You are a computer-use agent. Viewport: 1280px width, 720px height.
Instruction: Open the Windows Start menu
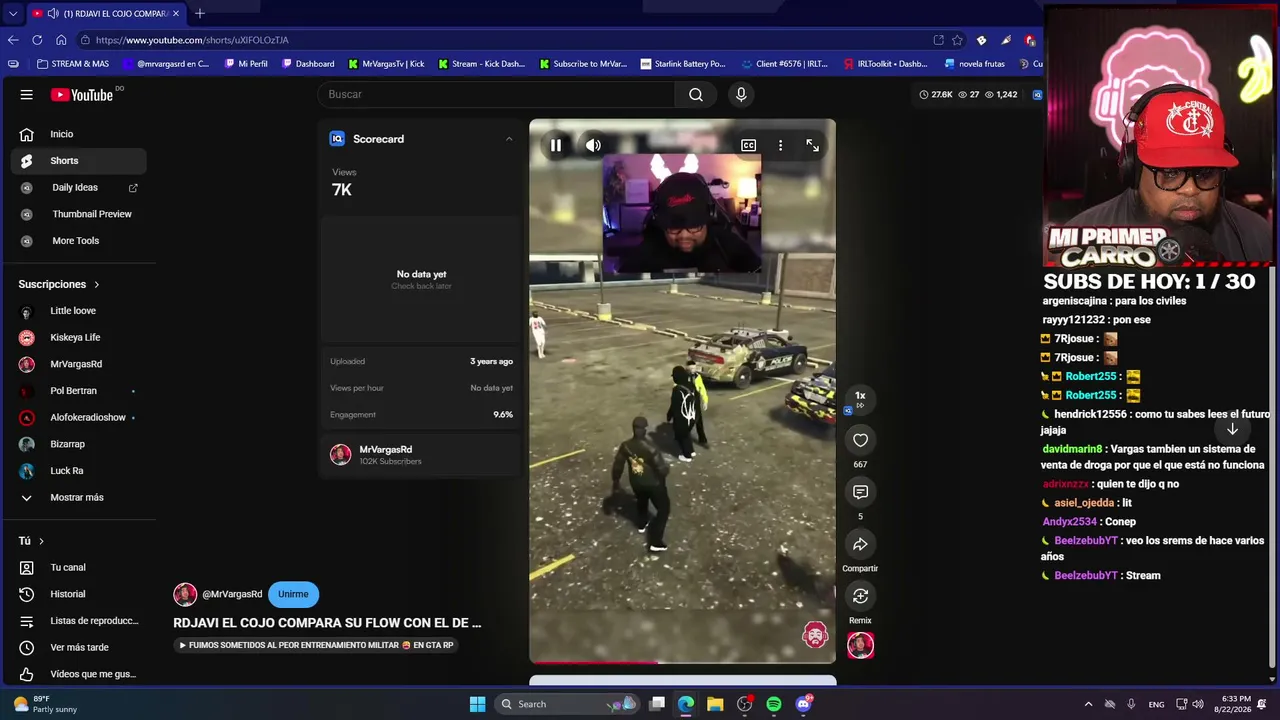pyautogui.click(x=477, y=704)
